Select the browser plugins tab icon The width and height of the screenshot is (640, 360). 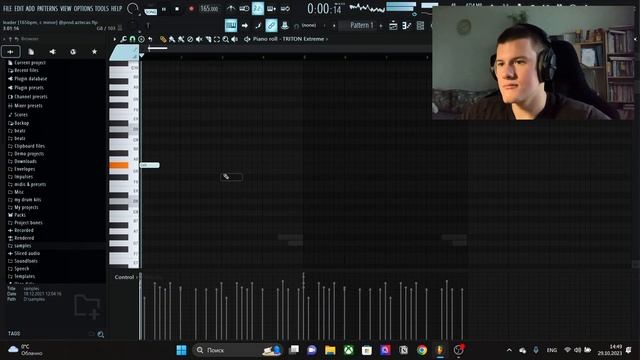coord(52,52)
